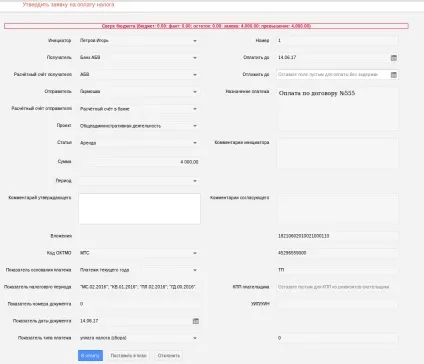Click the Поставить в план button
This screenshot has height=364, width=424.
point(128,356)
